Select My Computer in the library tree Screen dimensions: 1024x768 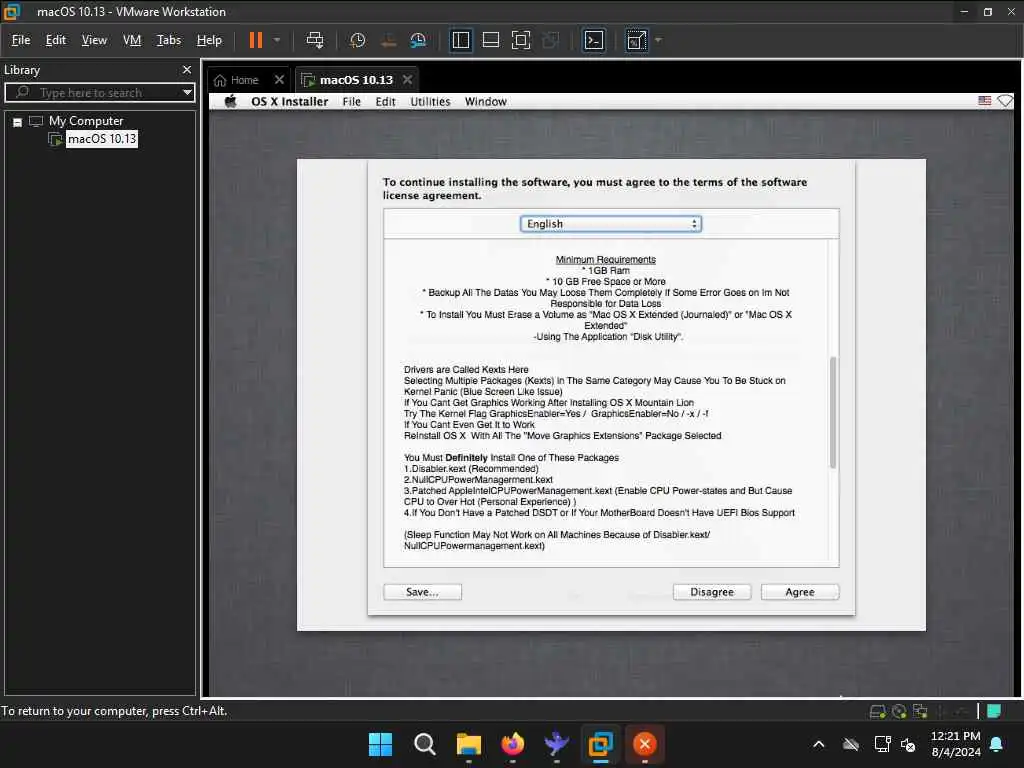86,121
